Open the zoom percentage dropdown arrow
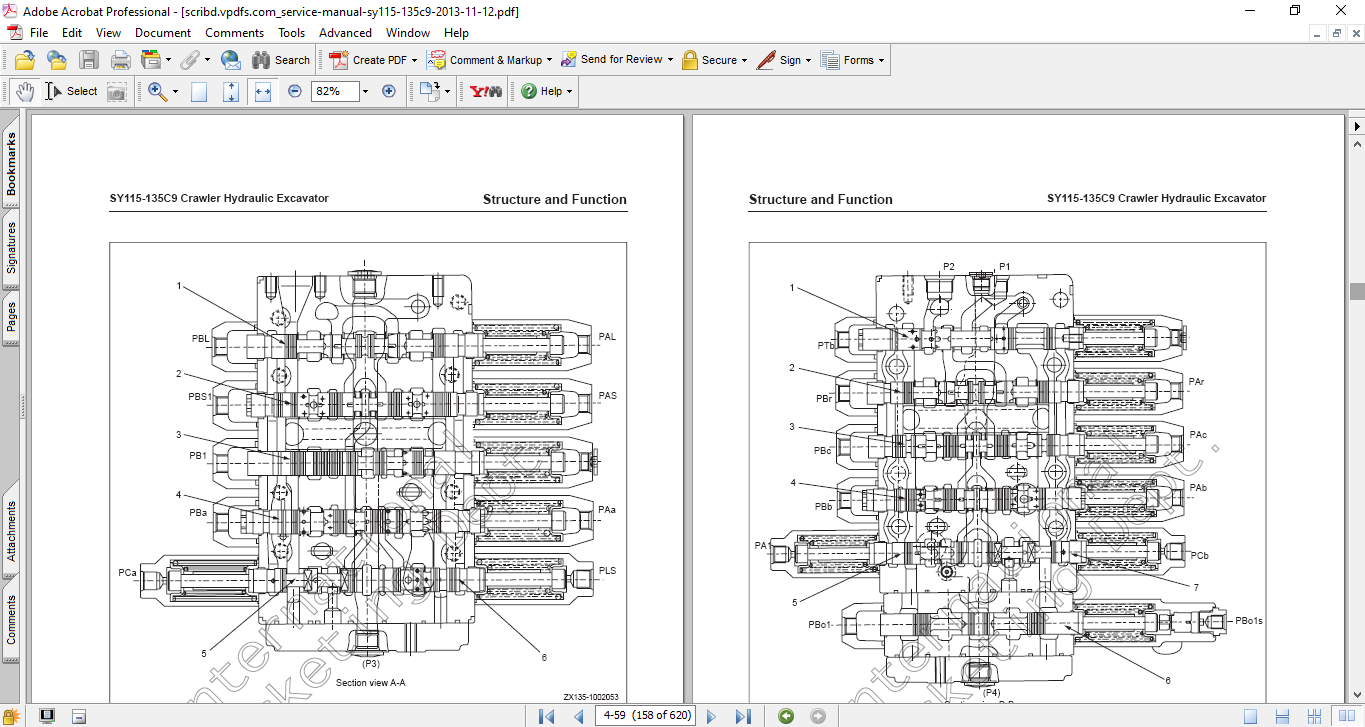 365,91
